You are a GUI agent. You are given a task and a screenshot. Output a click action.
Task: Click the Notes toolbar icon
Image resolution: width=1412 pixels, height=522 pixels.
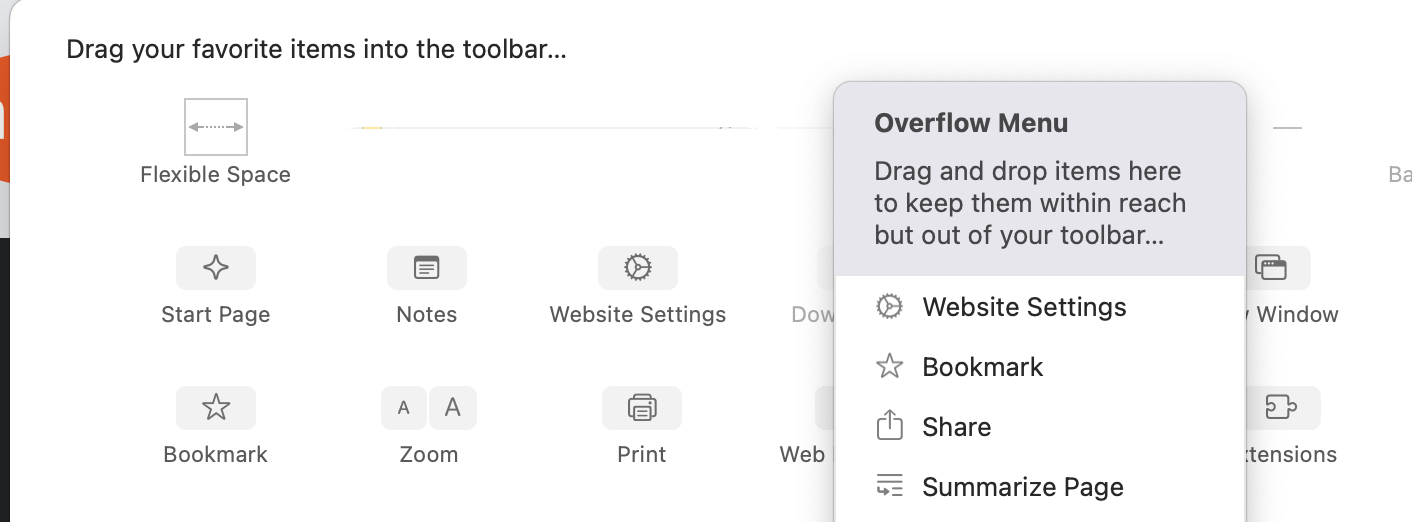427,268
